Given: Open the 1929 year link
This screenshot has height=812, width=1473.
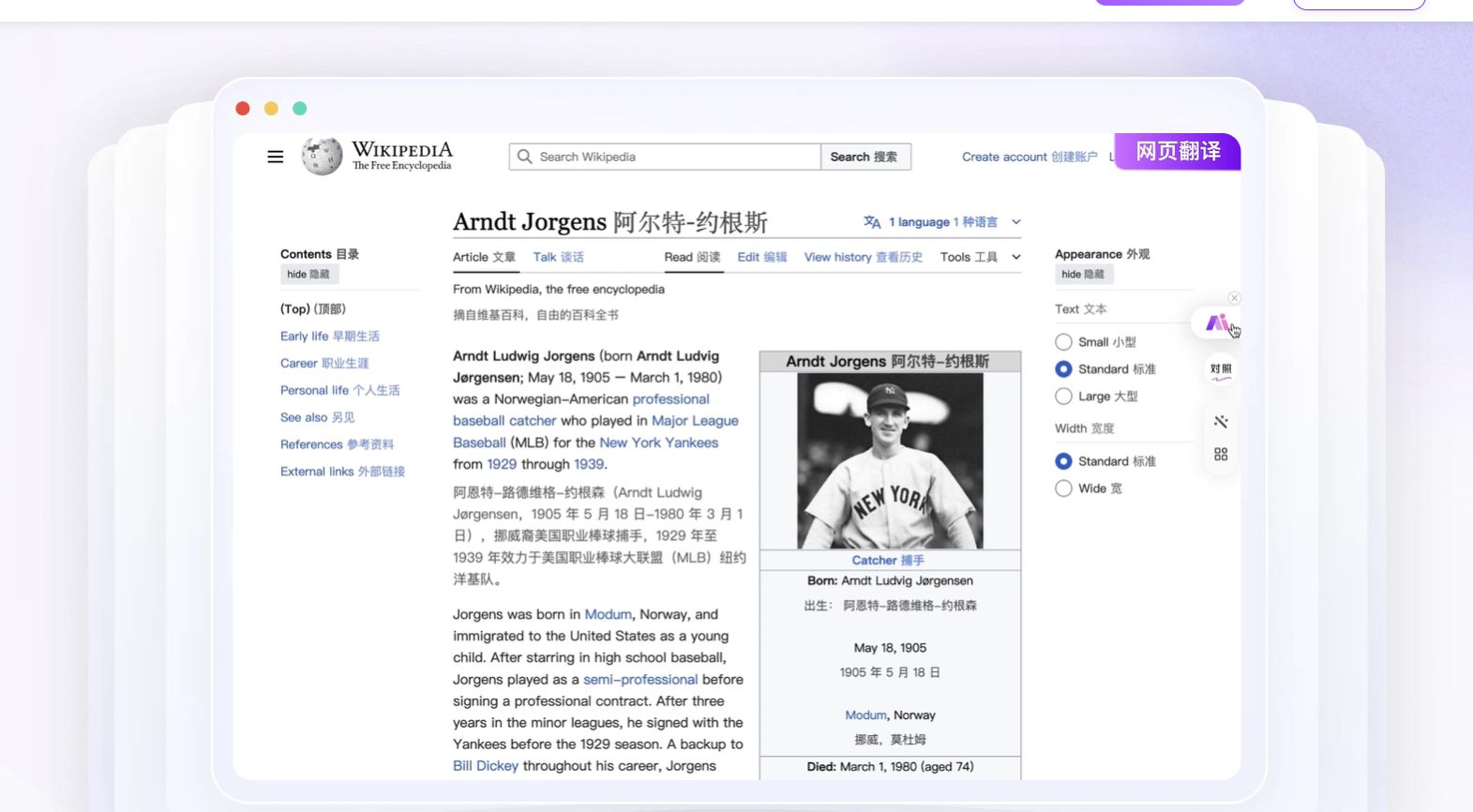Looking at the screenshot, I should pos(502,464).
